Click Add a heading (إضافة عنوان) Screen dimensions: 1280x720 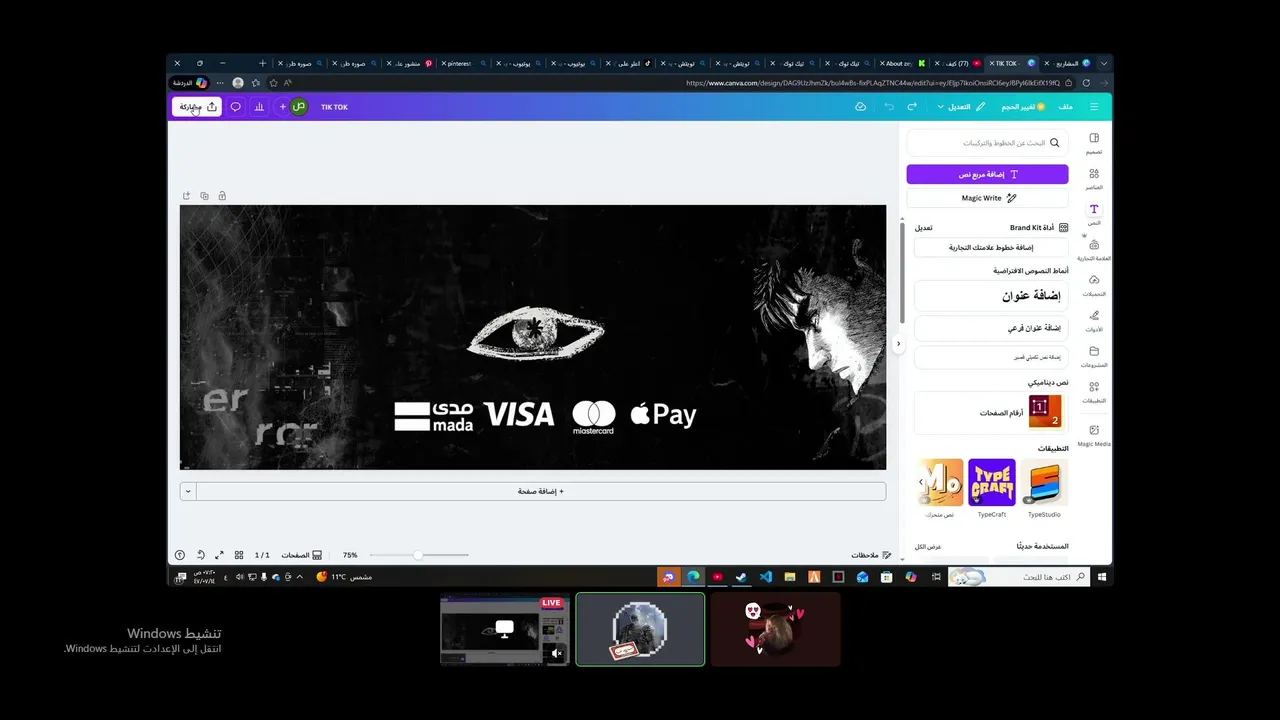(x=991, y=296)
